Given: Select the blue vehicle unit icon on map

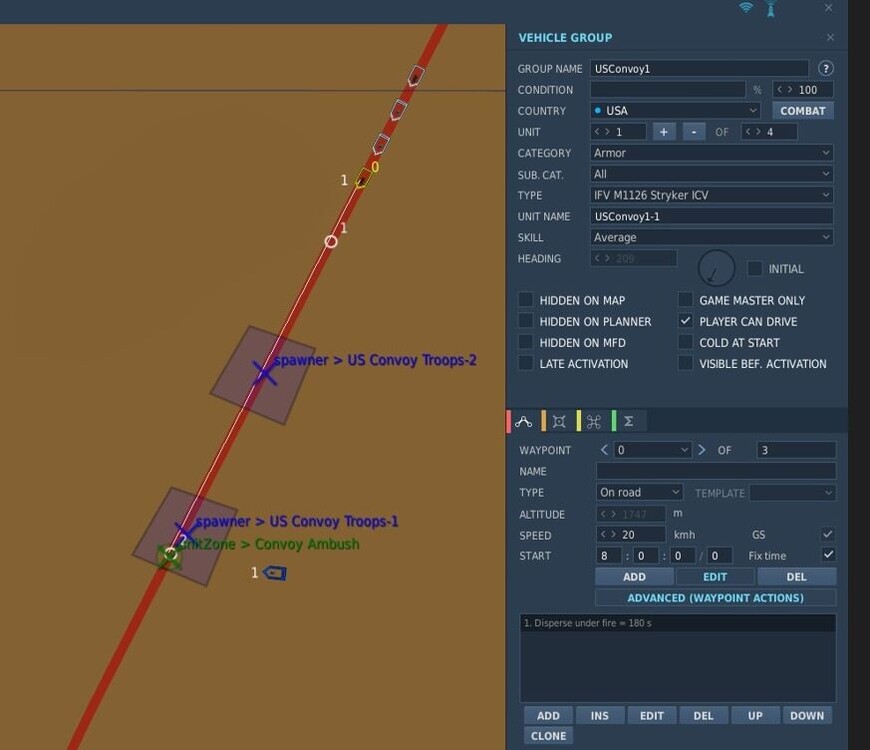Looking at the screenshot, I should click(x=275, y=572).
